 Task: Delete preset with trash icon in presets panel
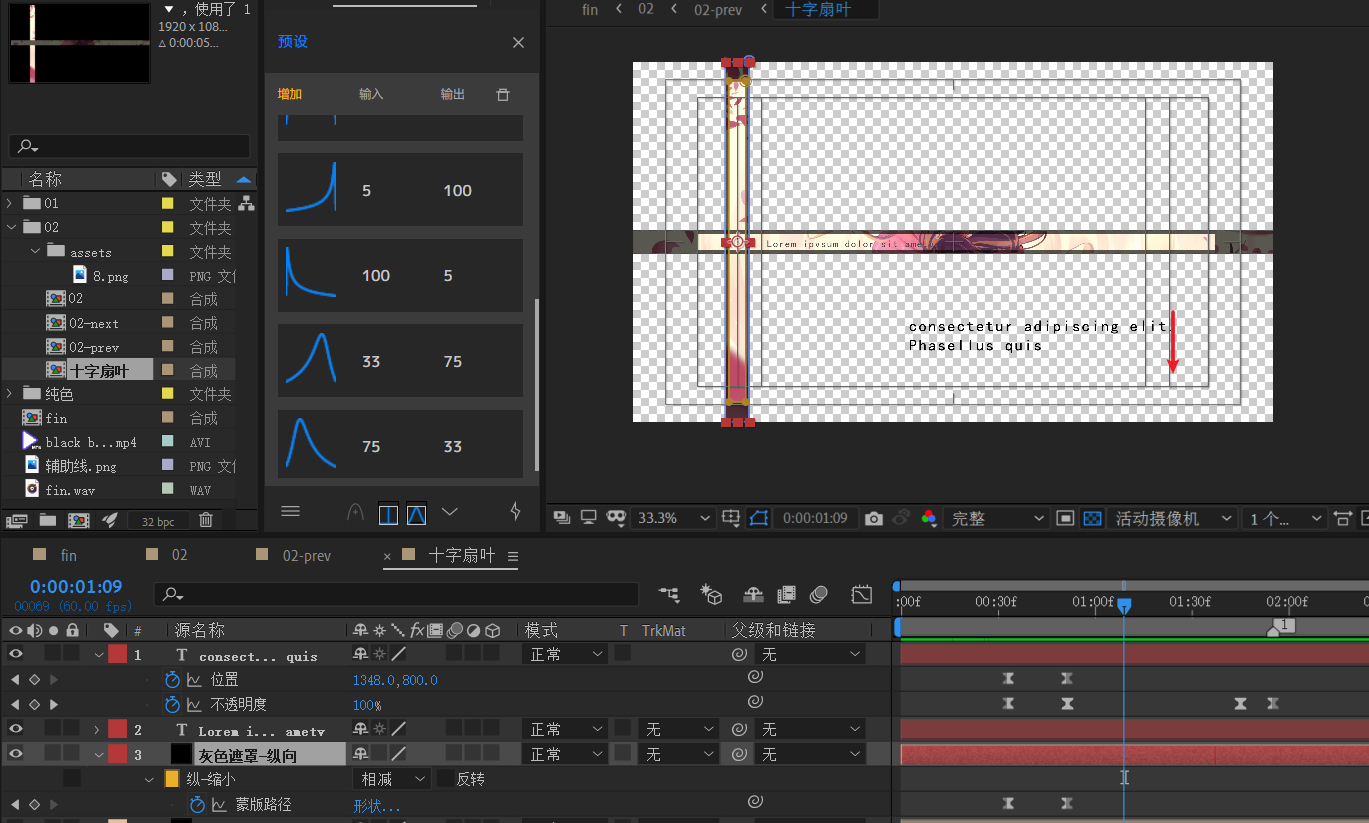pos(503,94)
